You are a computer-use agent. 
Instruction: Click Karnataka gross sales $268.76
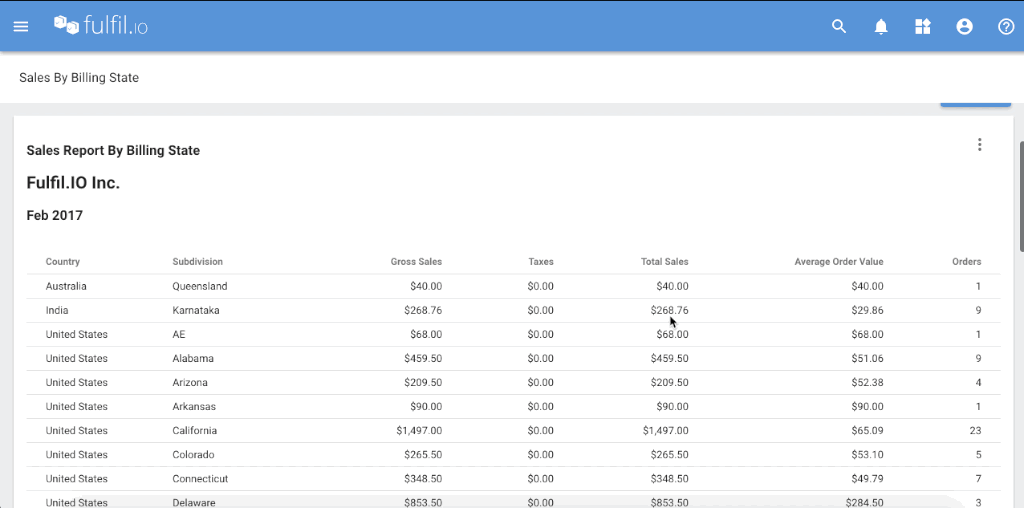point(423,310)
